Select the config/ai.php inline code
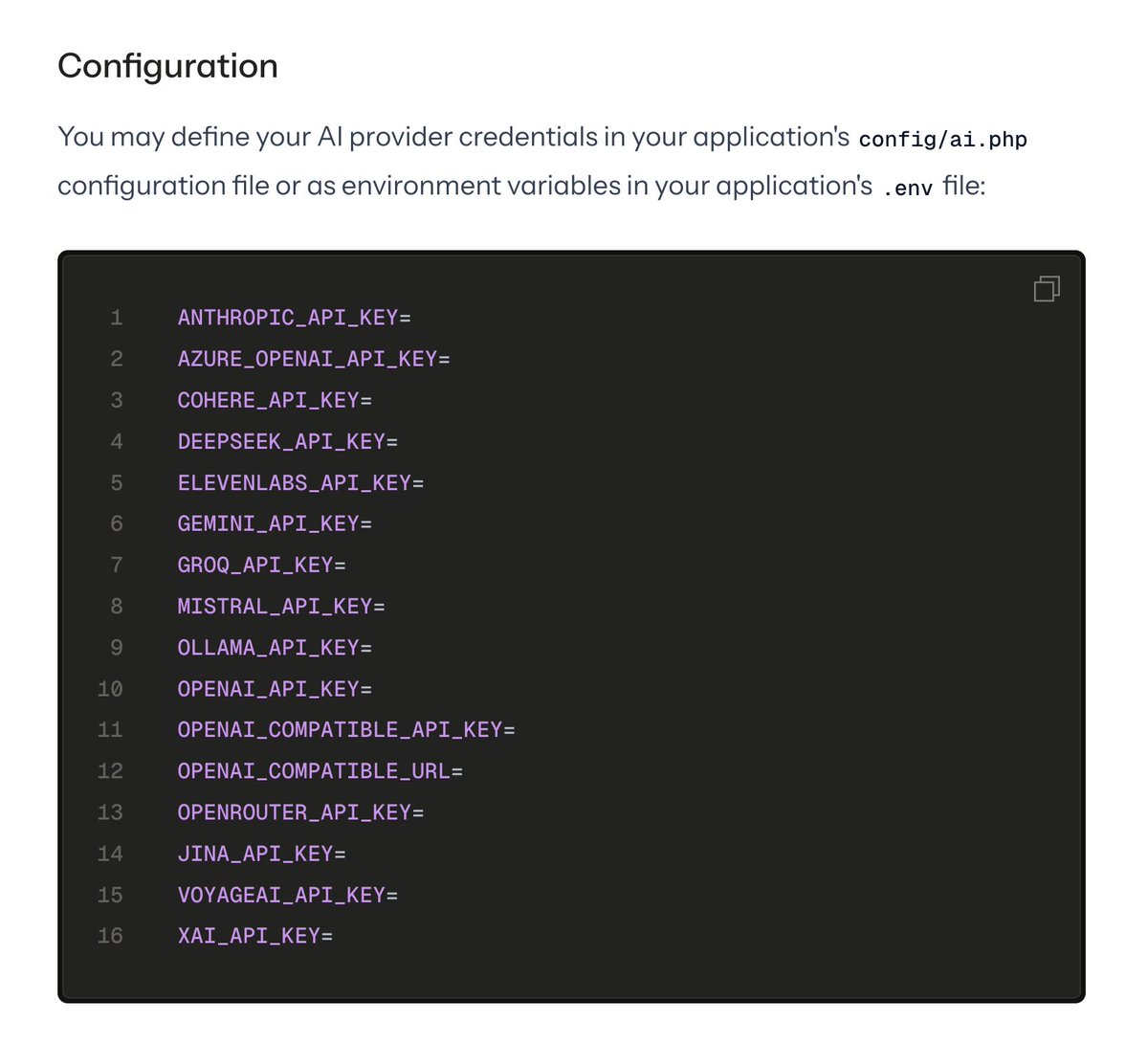Screen dimensions: 1148x1044 click(942, 139)
